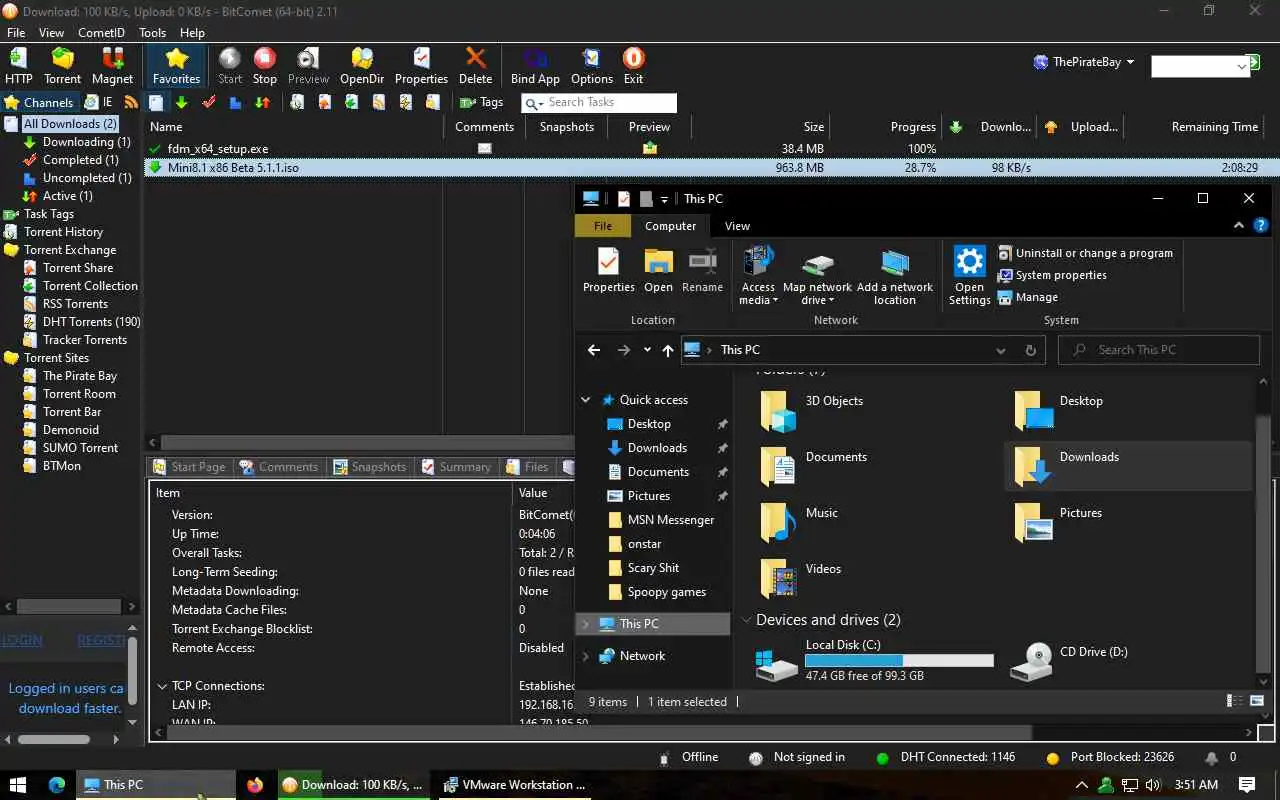This screenshot has height=800, width=1280.
Task: Open Firefox from the taskbar
Action: 255,785
